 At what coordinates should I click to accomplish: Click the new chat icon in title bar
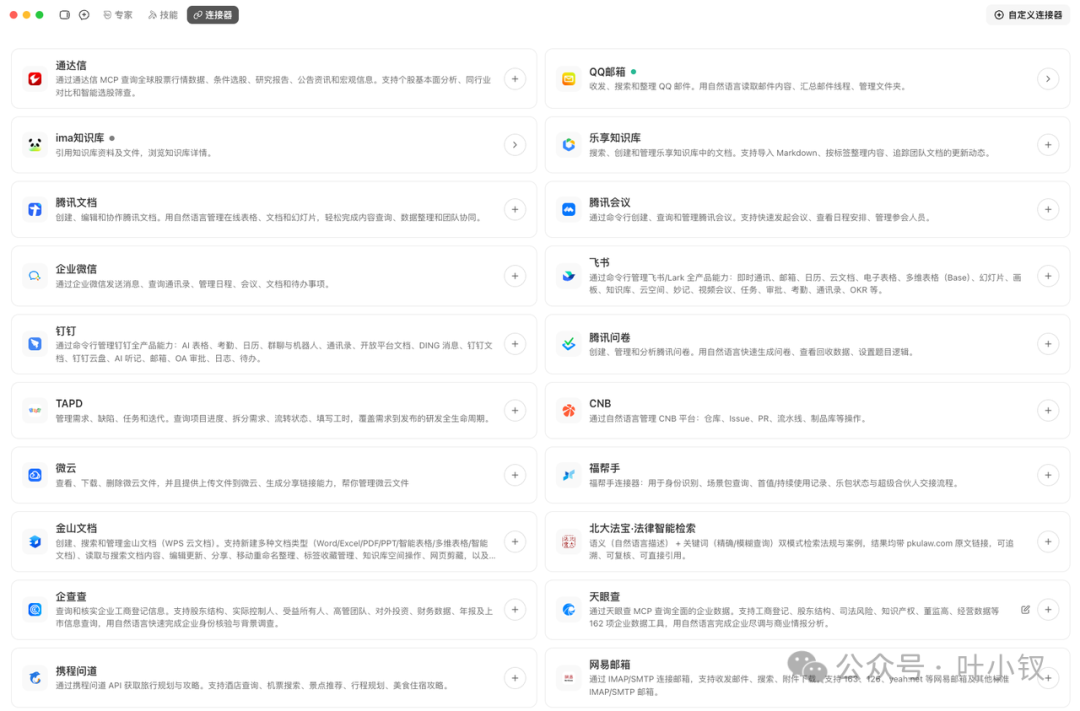pyautogui.click(x=84, y=14)
